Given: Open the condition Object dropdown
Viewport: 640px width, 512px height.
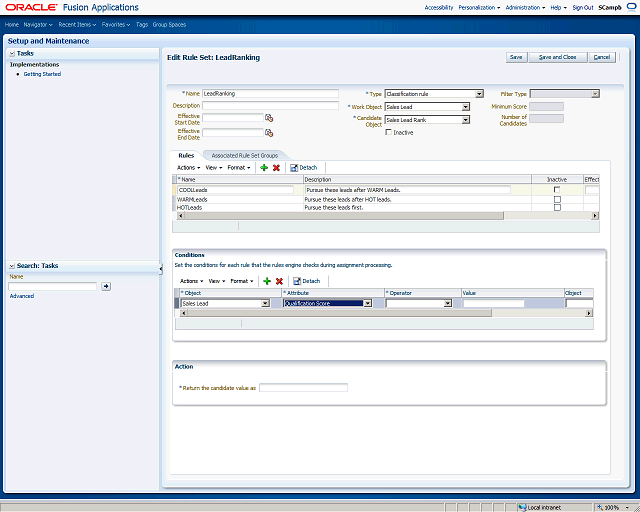Looking at the screenshot, I should click(x=266, y=303).
